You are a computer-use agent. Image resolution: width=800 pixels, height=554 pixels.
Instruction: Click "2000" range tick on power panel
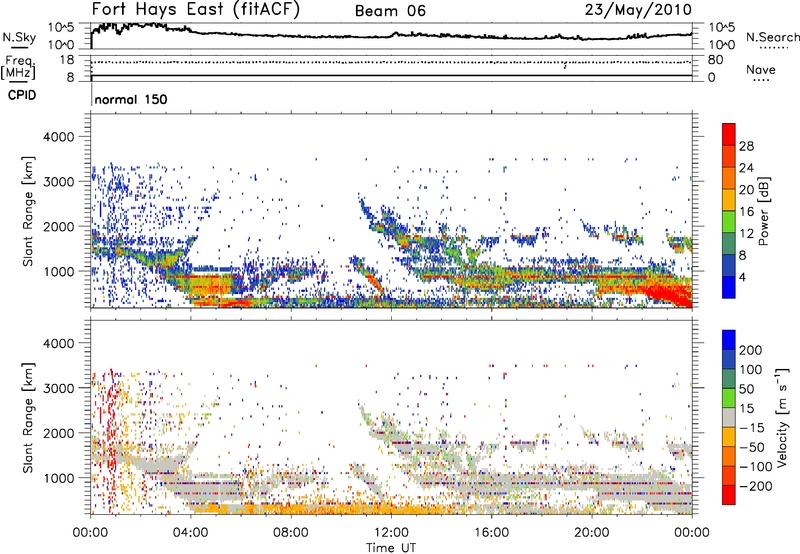pos(58,226)
